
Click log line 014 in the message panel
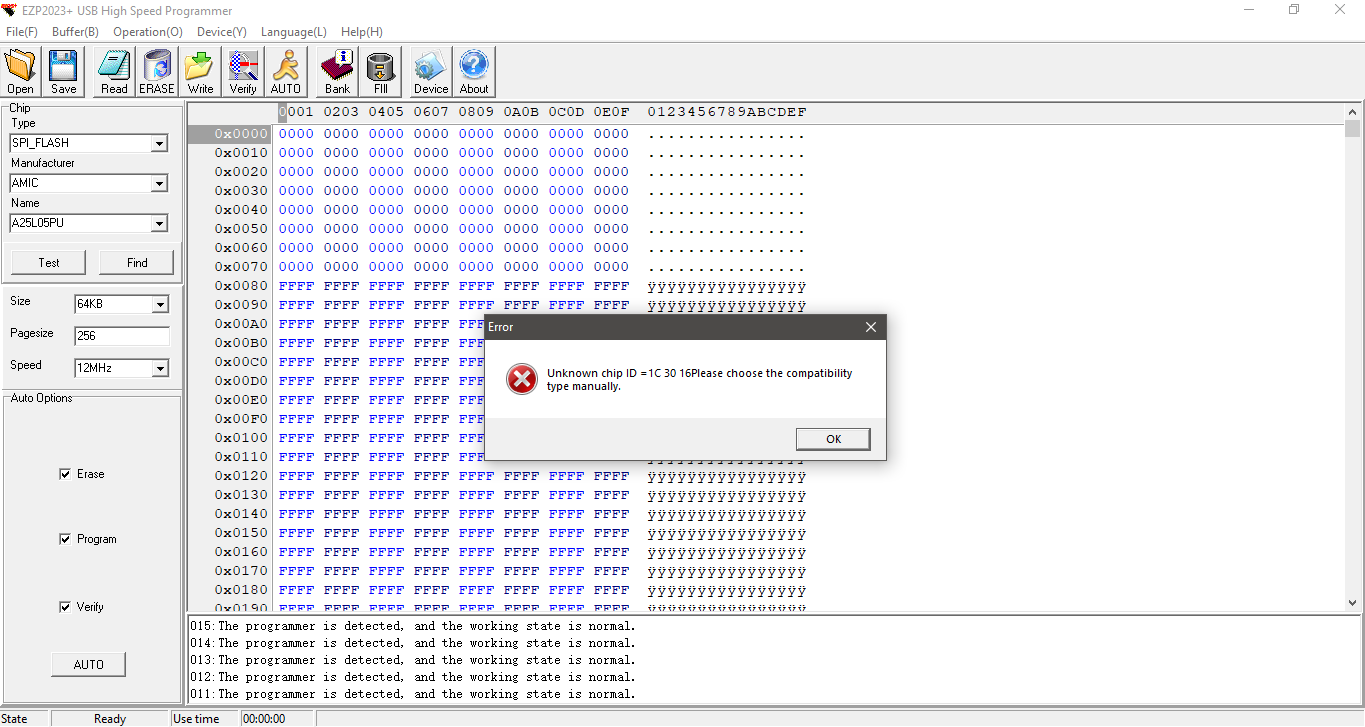413,644
